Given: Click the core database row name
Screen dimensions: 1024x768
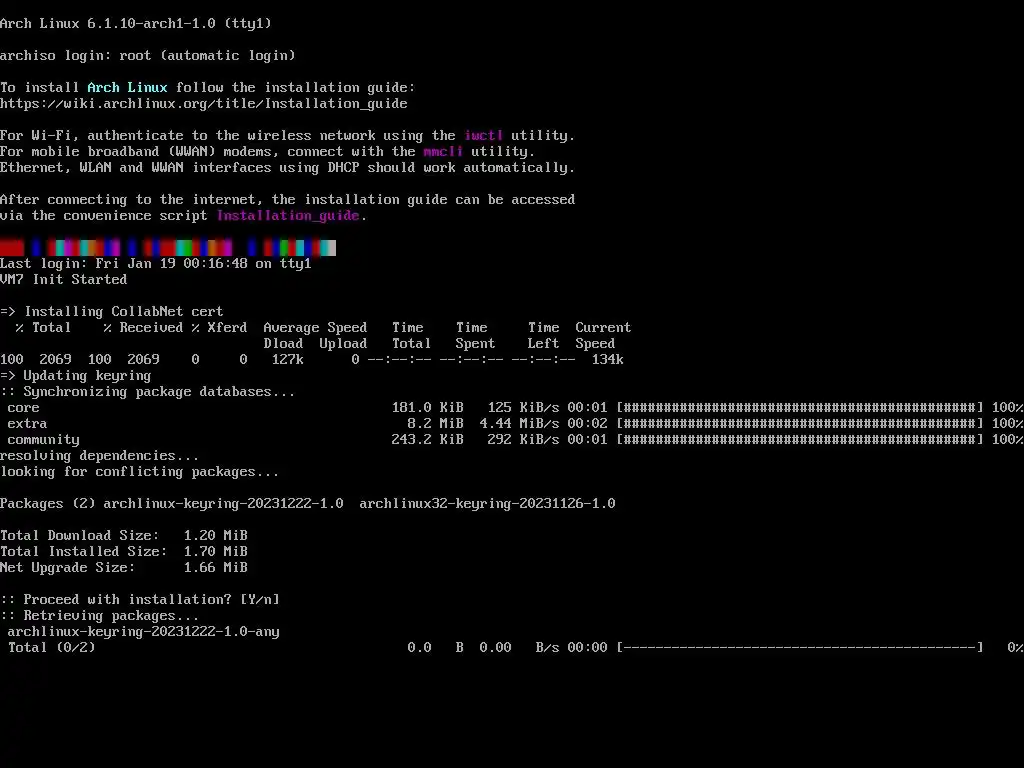Looking at the screenshot, I should click(x=24, y=408).
